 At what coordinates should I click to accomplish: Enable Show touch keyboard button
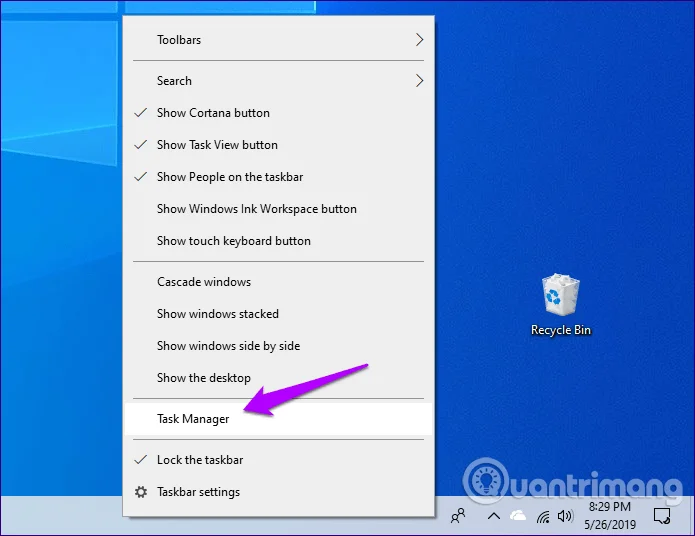(278, 241)
